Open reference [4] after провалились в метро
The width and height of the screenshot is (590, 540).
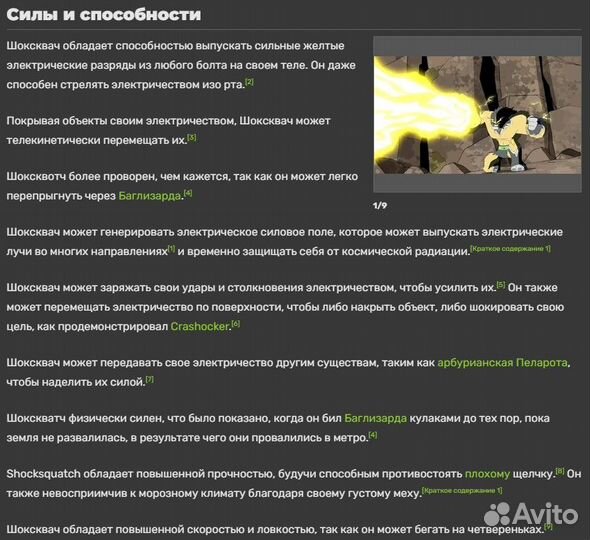point(373,435)
